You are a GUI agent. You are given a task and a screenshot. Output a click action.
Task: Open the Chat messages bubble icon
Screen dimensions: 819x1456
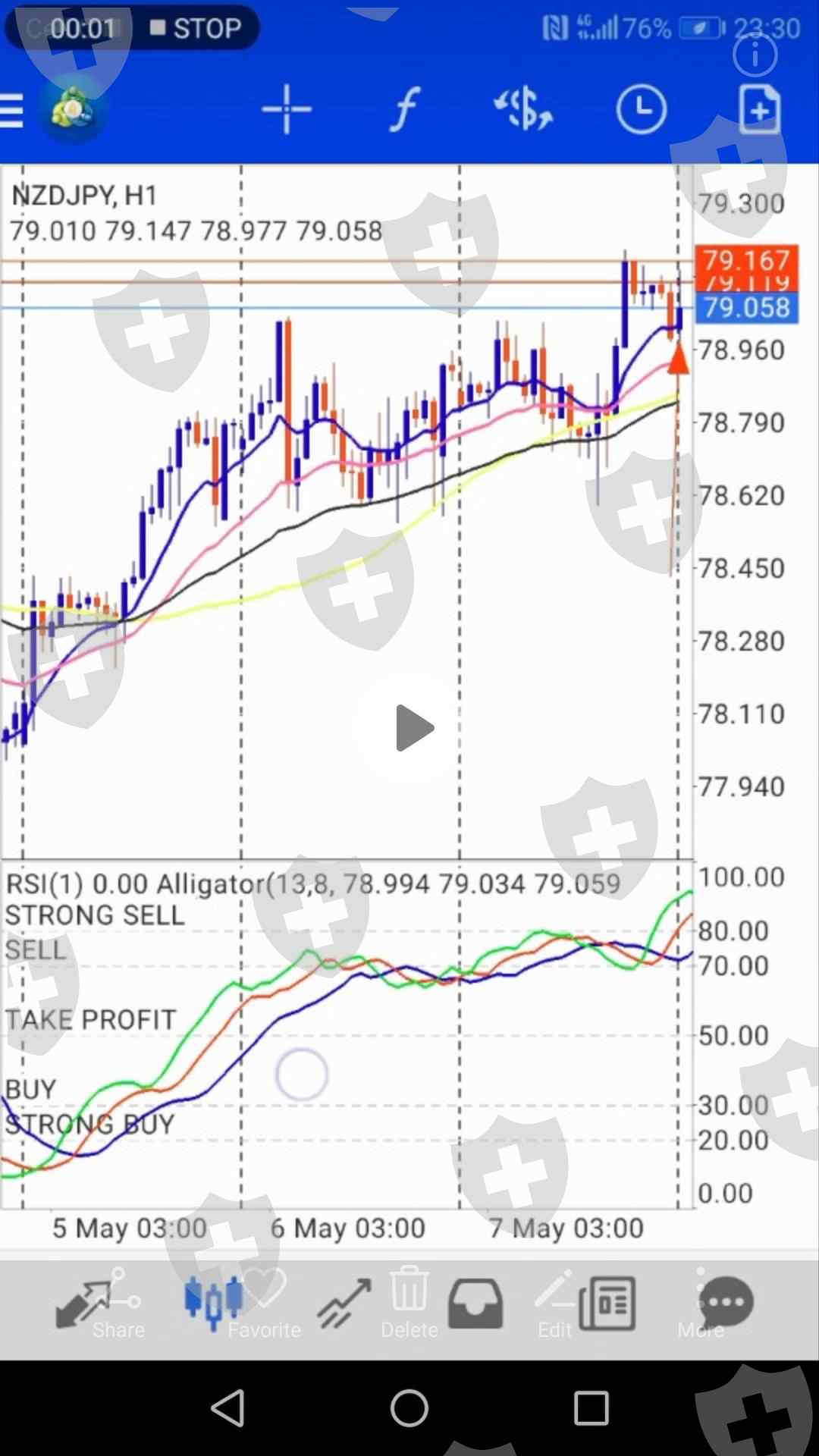pos(726,1303)
